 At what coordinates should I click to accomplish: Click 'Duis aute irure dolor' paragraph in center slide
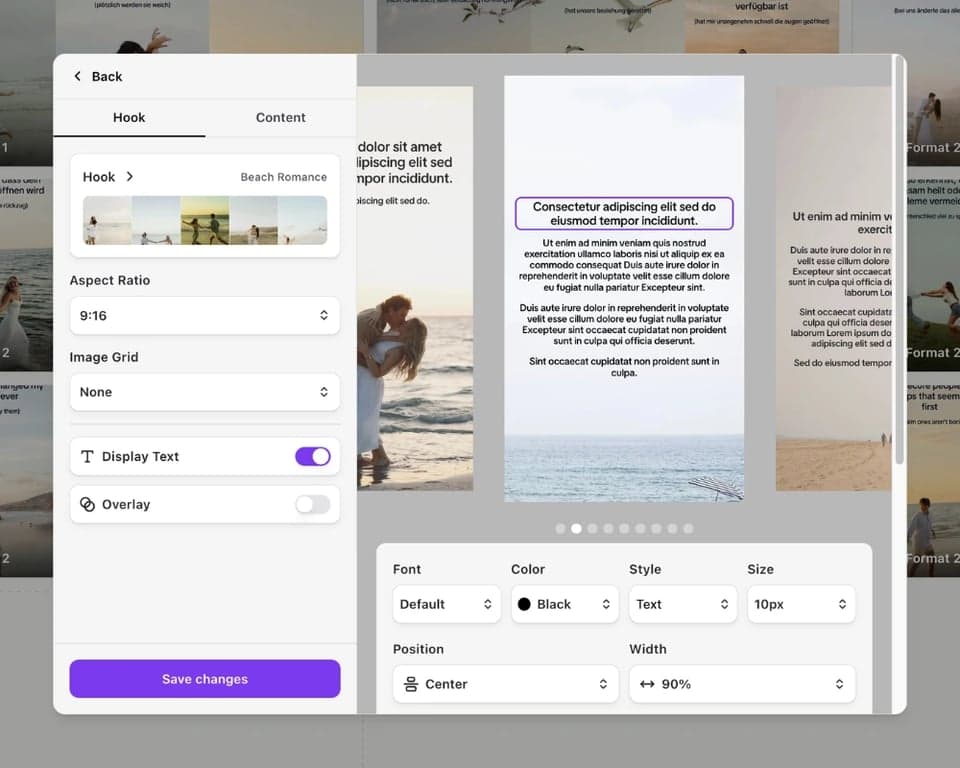pyautogui.click(x=624, y=324)
